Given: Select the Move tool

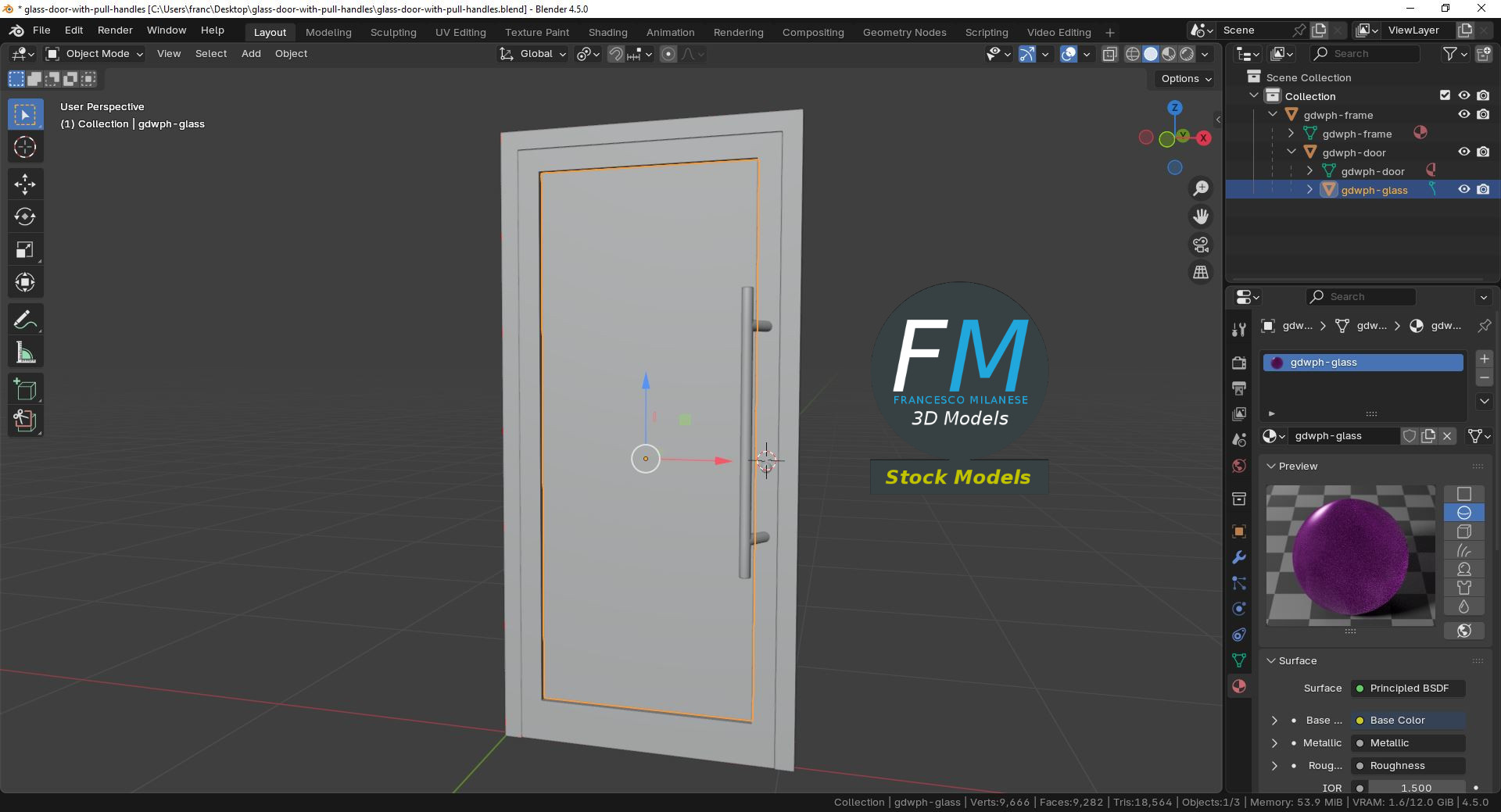Looking at the screenshot, I should 25,184.
